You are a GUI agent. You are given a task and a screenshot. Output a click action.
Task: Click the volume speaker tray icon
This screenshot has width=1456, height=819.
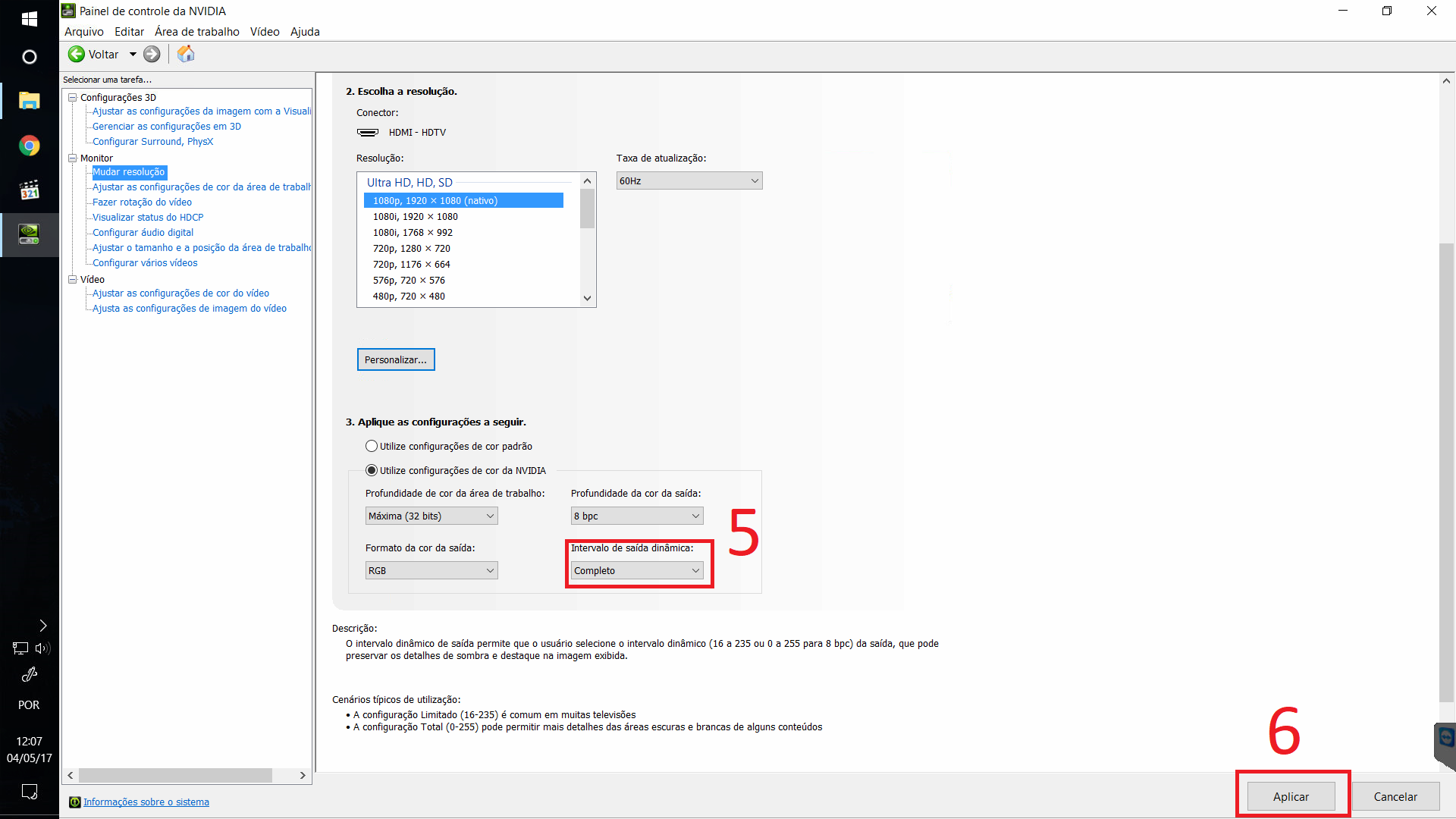(x=42, y=648)
